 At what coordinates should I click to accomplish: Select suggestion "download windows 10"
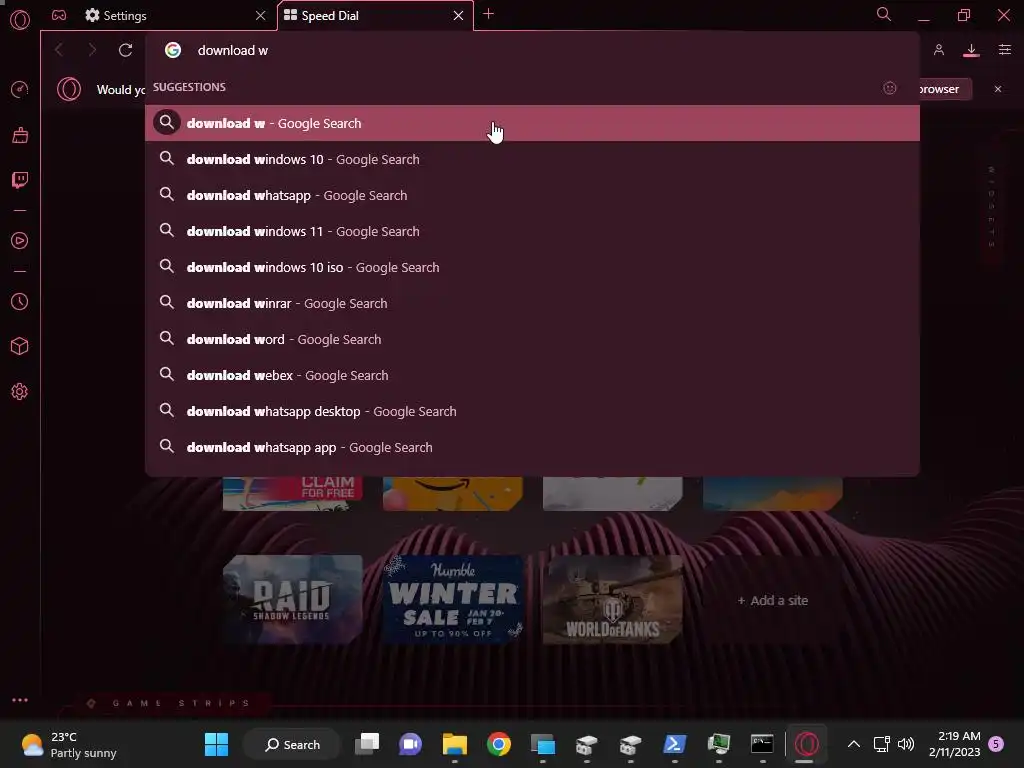tap(532, 159)
